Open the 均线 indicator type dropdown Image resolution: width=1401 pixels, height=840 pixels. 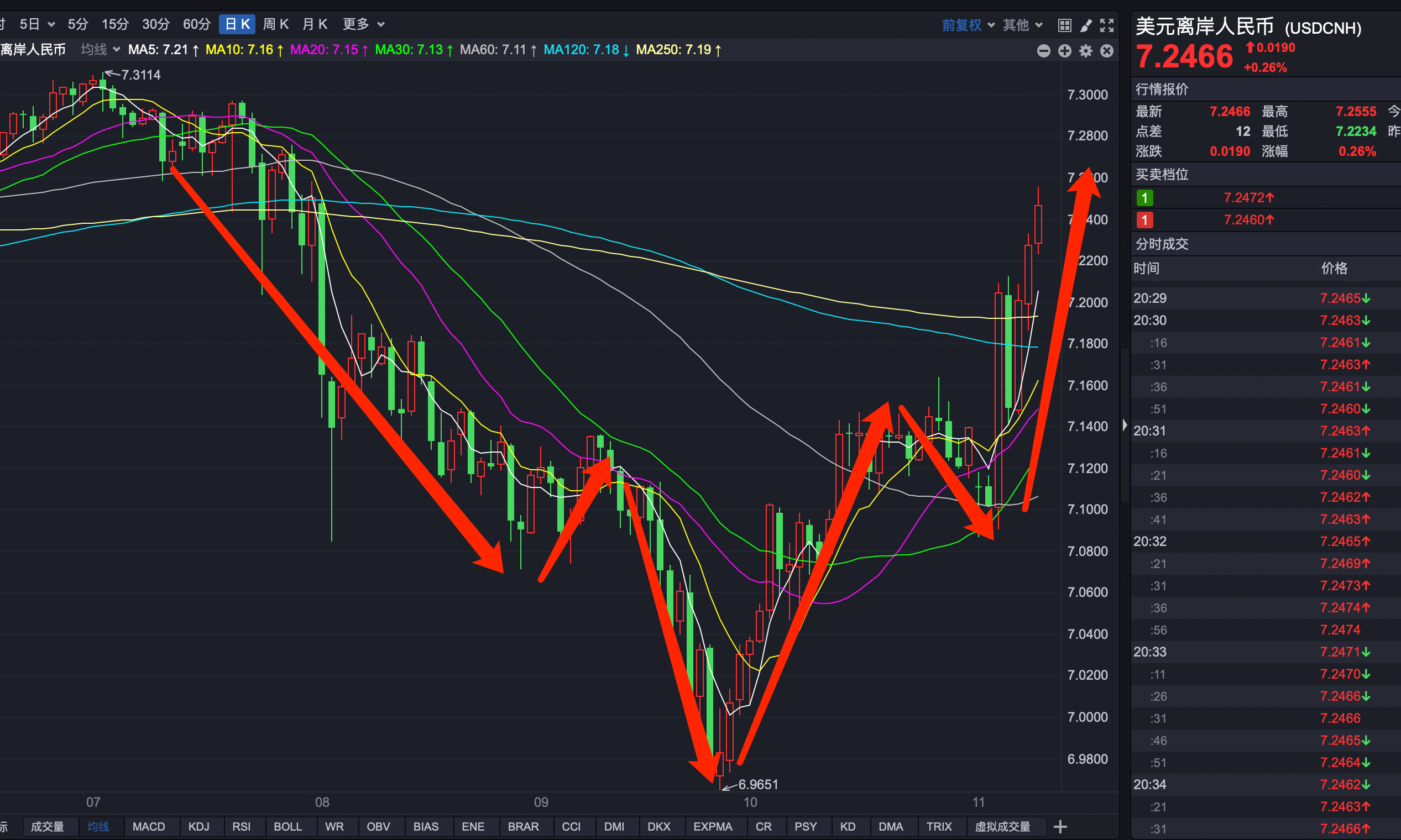(x=100, y=50)
